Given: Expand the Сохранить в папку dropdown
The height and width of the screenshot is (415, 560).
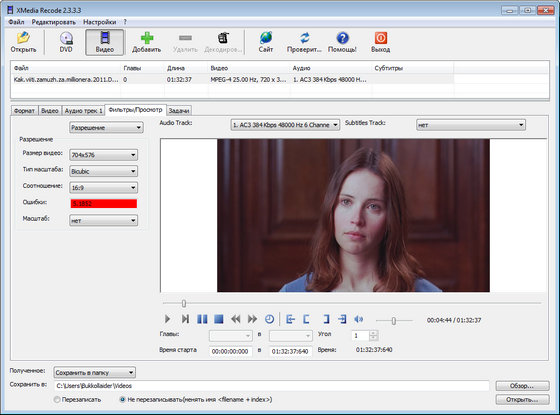Looking at the screenshot, I should [x=94, y=372].
